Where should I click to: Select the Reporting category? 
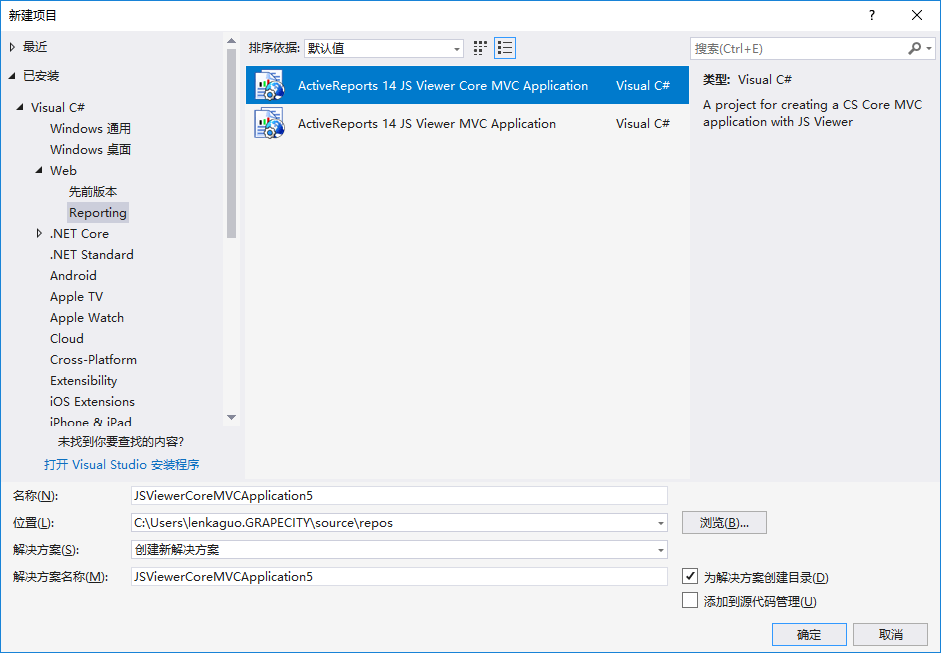98,212
